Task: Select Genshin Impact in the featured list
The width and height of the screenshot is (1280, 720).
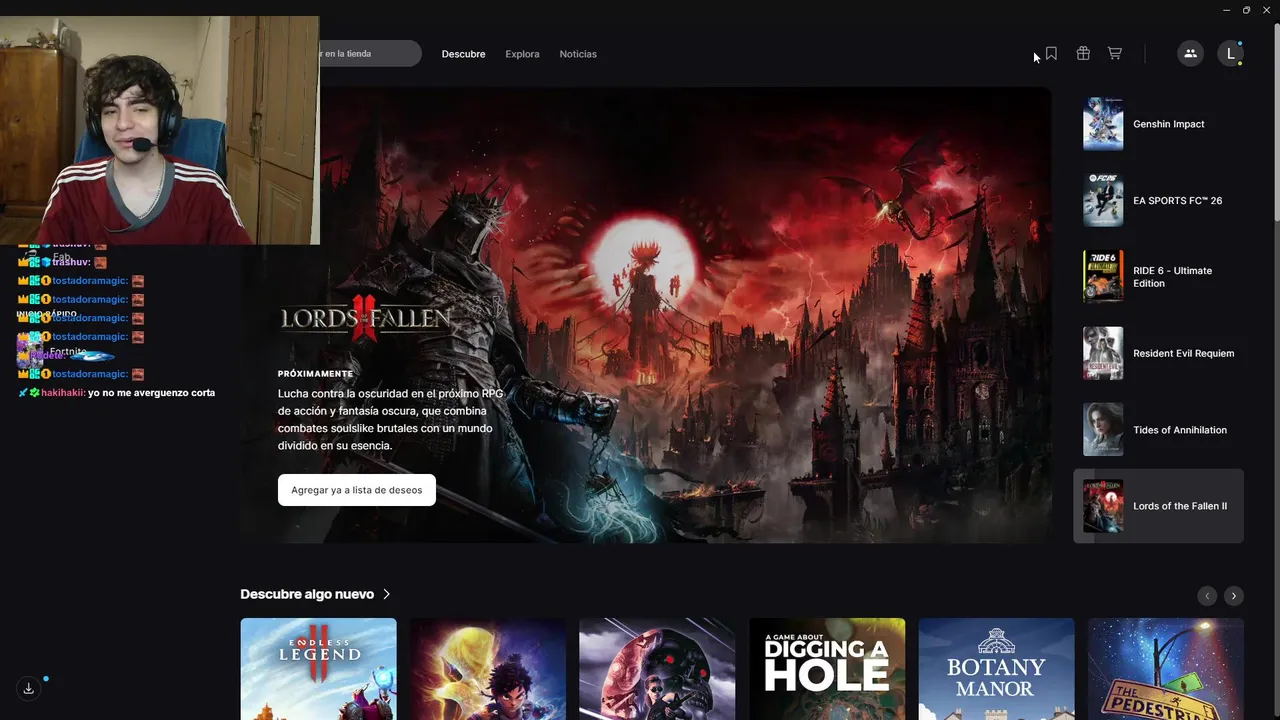Action: [1158, 124]
